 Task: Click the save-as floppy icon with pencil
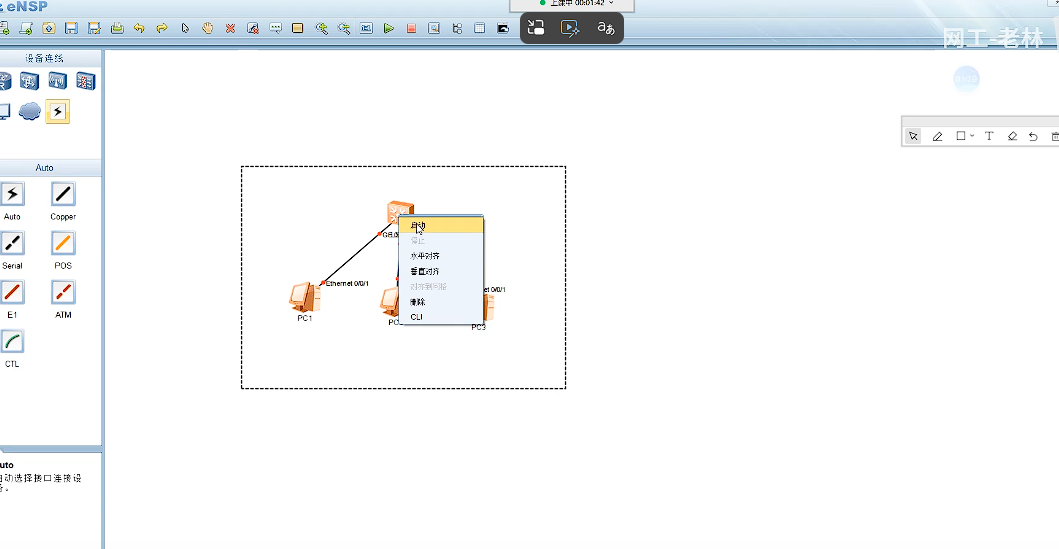pyautogui.click(x=94, y=28)
